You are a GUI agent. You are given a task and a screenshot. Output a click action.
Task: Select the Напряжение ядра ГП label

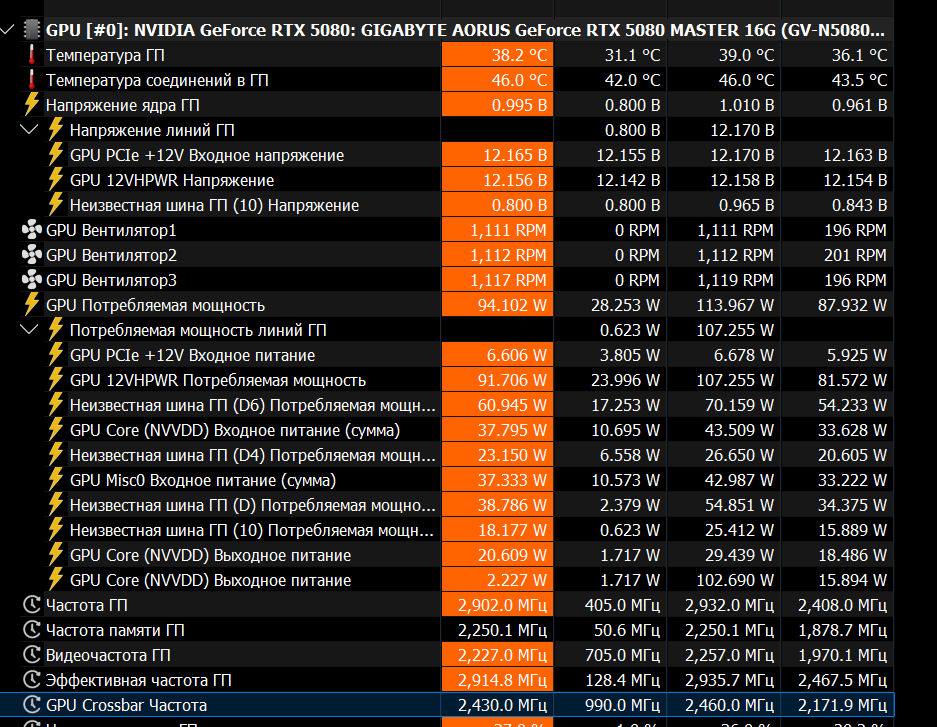(123, 105)
